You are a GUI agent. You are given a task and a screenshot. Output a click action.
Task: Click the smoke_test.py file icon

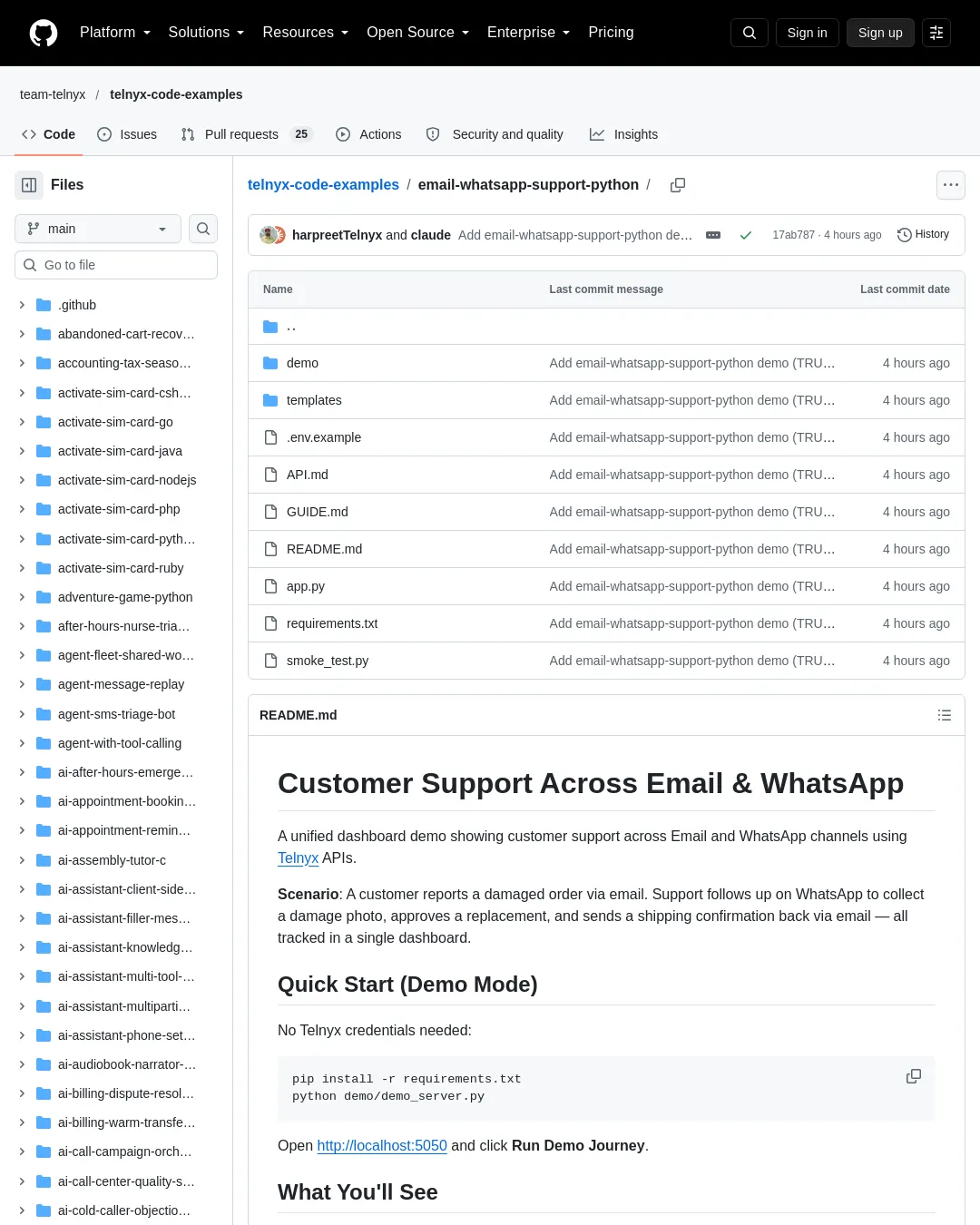(x=270, y=661)
